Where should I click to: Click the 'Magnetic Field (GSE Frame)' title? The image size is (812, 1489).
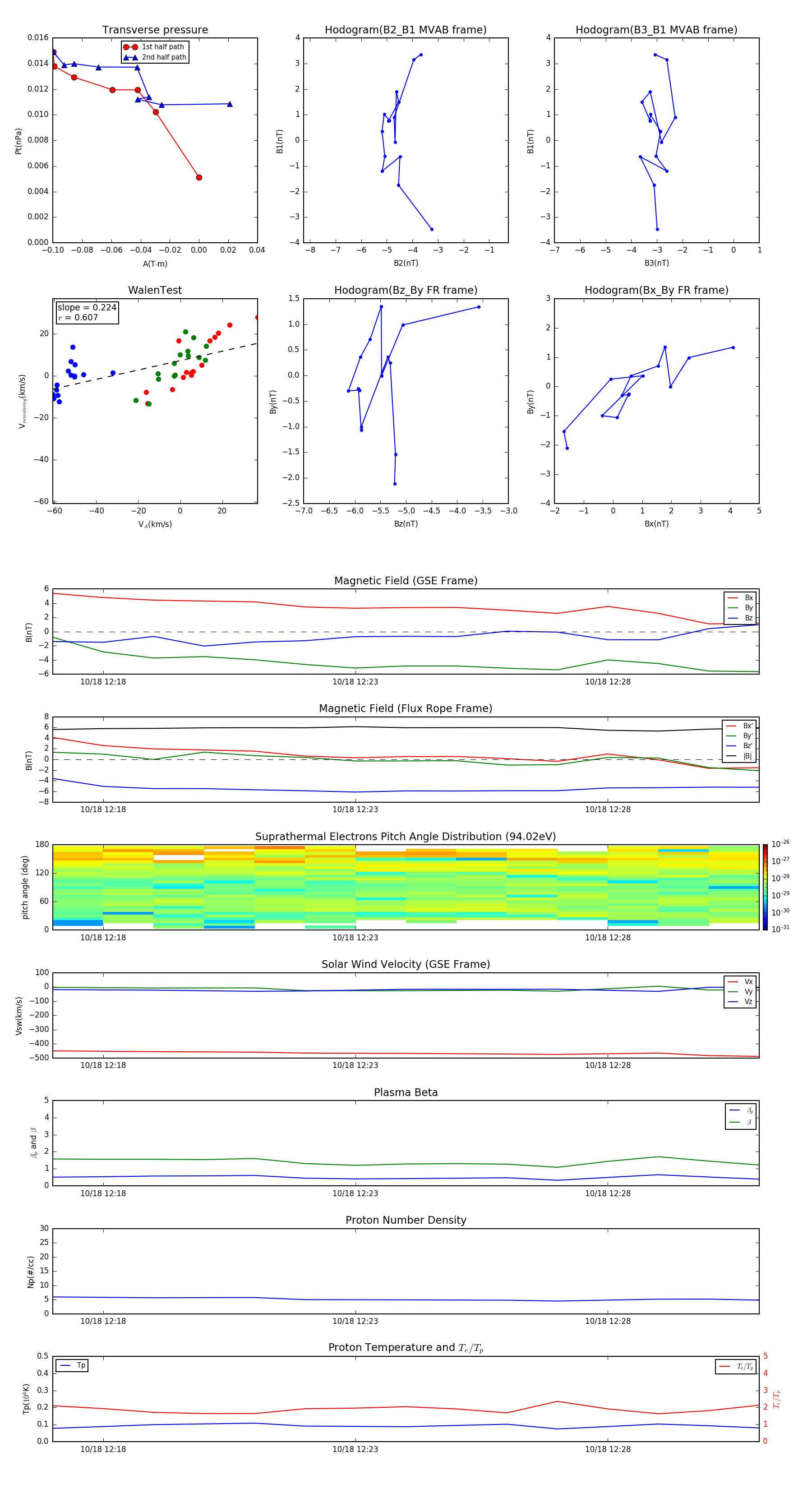click(406, 581)
